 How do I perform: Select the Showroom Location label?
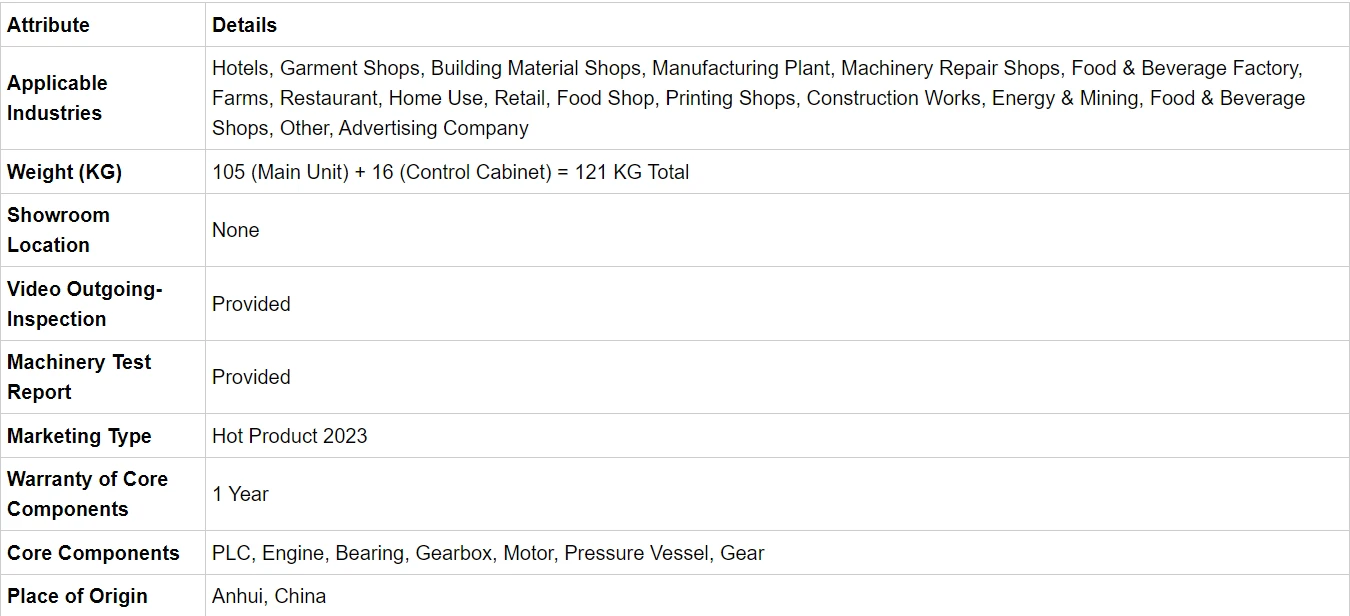58,230
